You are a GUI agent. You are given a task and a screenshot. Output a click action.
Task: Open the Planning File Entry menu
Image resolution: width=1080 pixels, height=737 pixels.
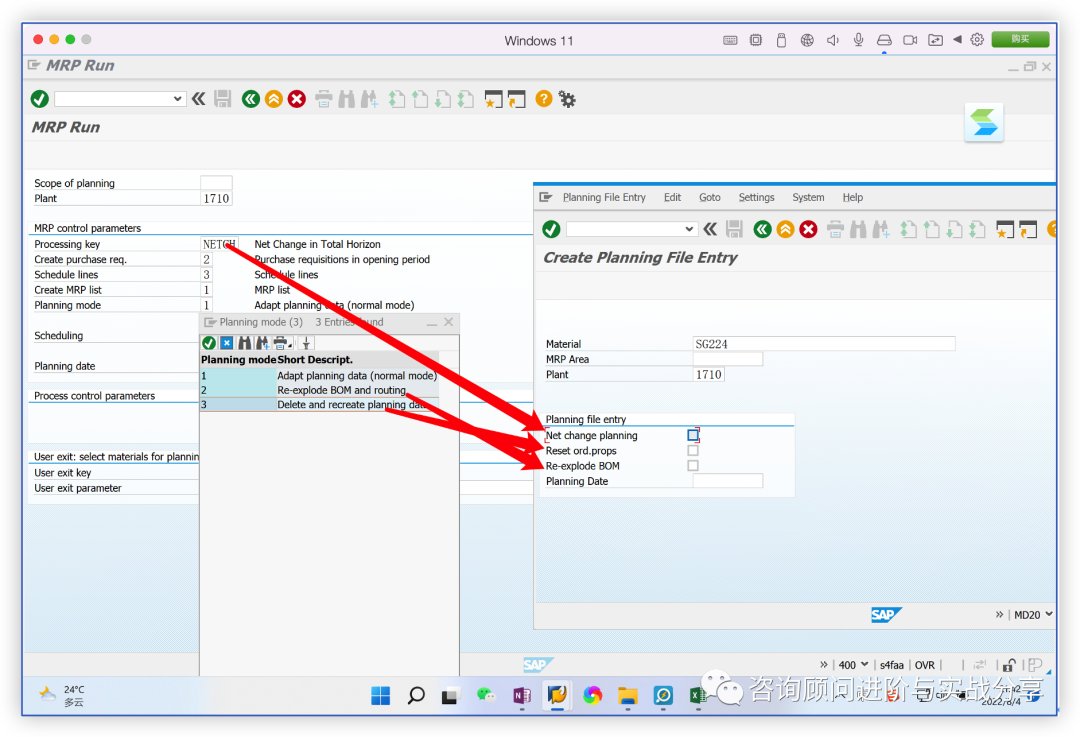pos(604,197)
